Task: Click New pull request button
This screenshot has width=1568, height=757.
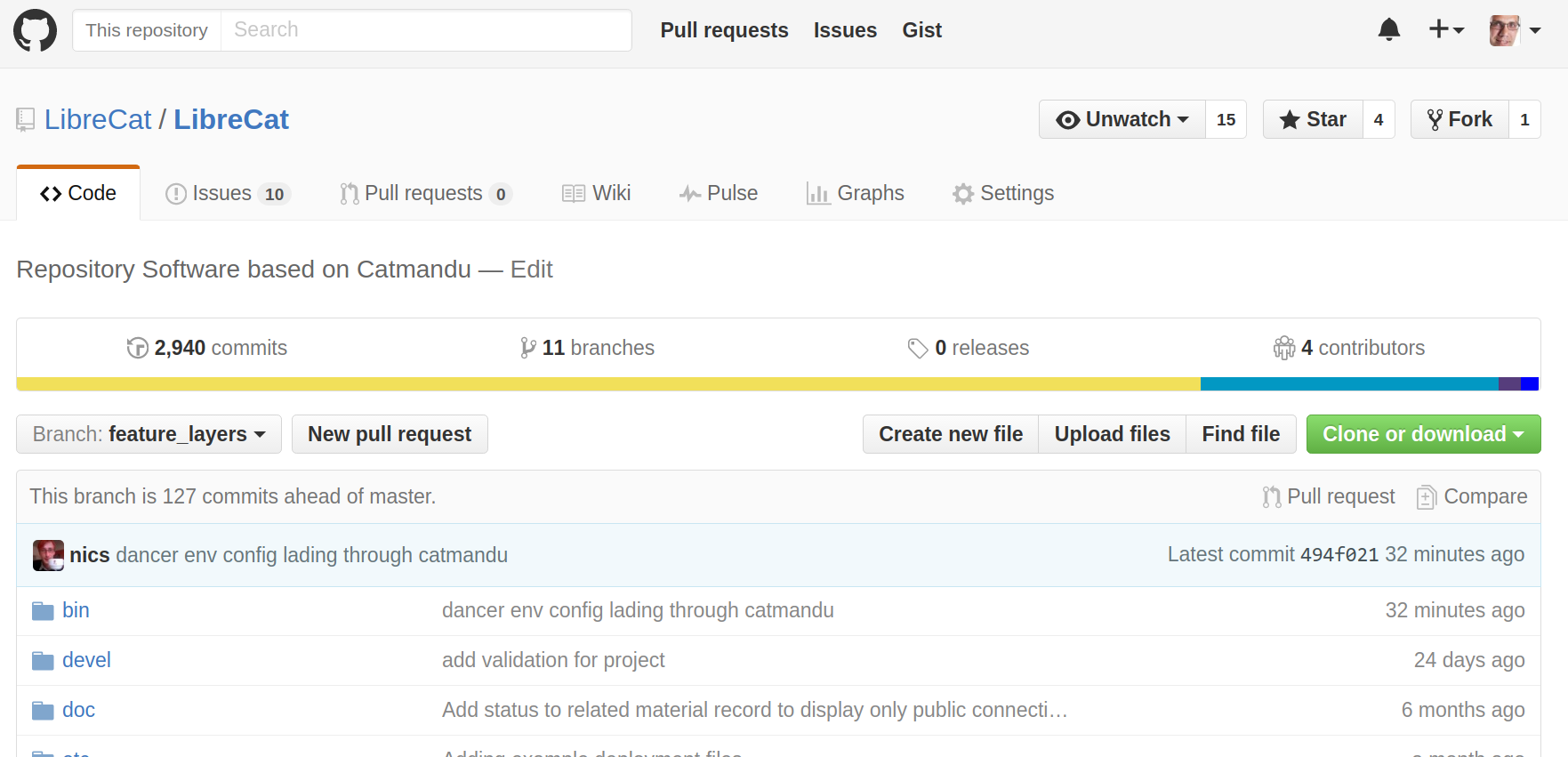Action: (390, 434)
